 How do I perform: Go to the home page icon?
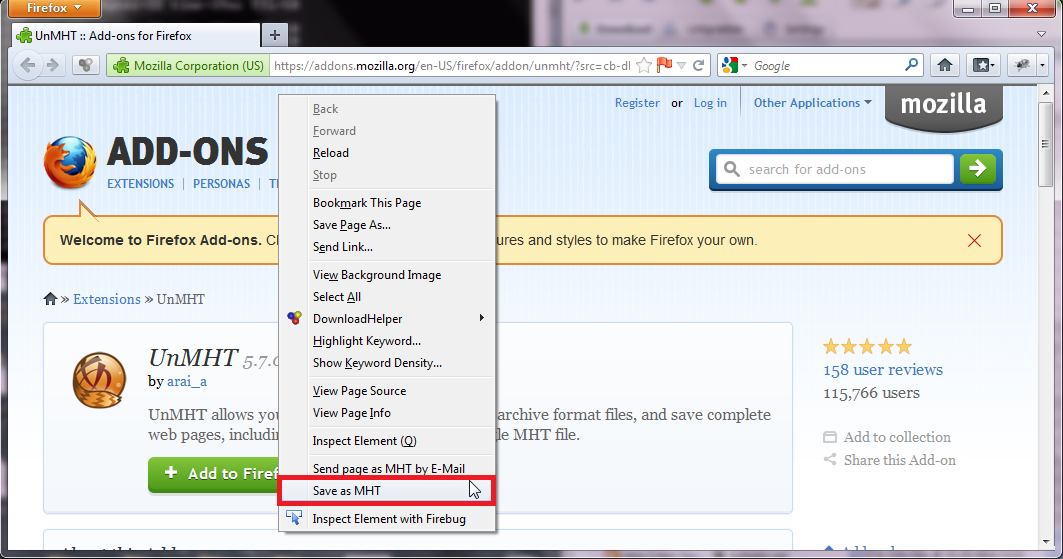tap(944, 66)
